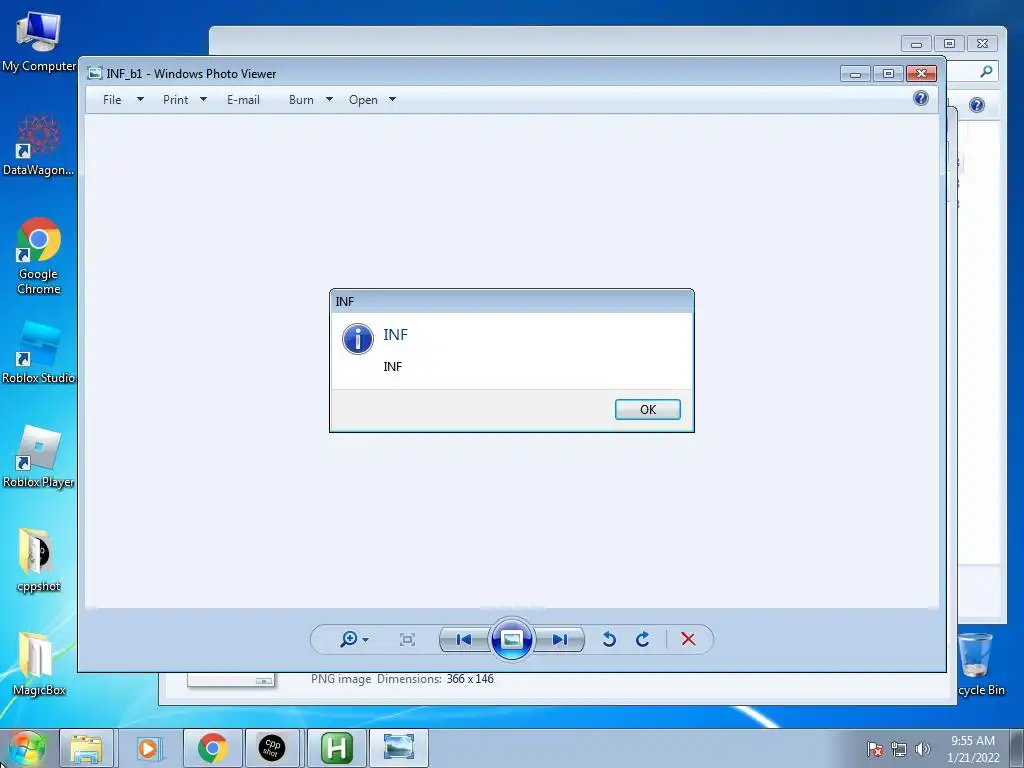Screen dimensions: 1024x768
Task: Click E-mail in the toolbar
Action: coord(243,100)
